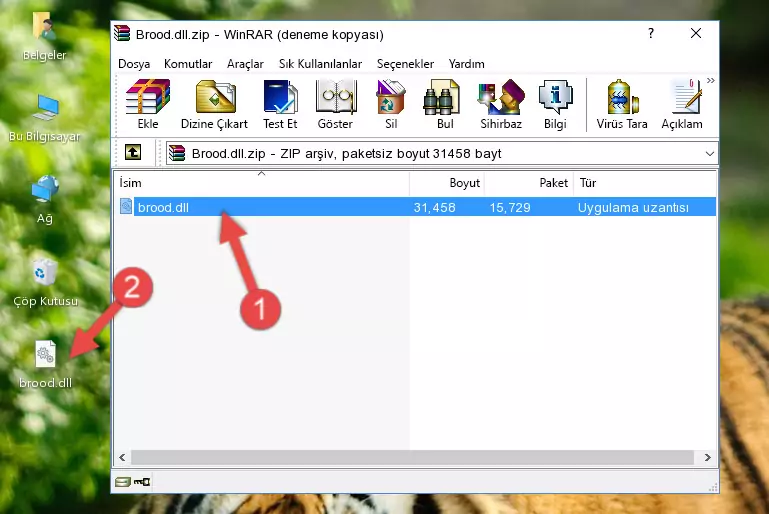
Task: Click the horizontal scrollbar right arrow
Action: [707, 457]
